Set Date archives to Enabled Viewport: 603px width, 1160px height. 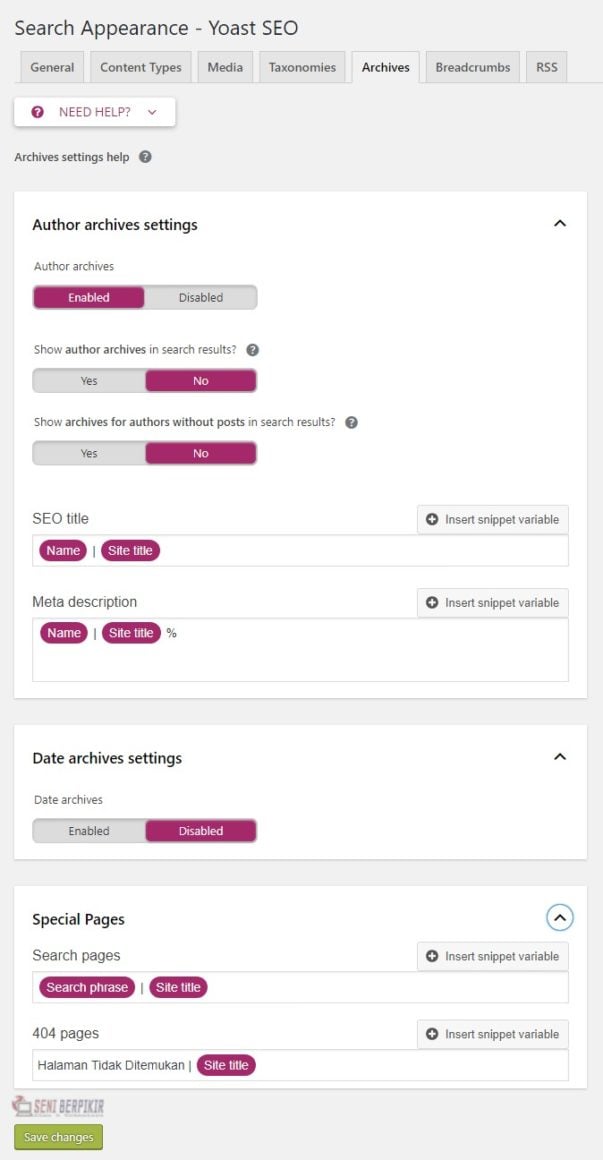89,831
